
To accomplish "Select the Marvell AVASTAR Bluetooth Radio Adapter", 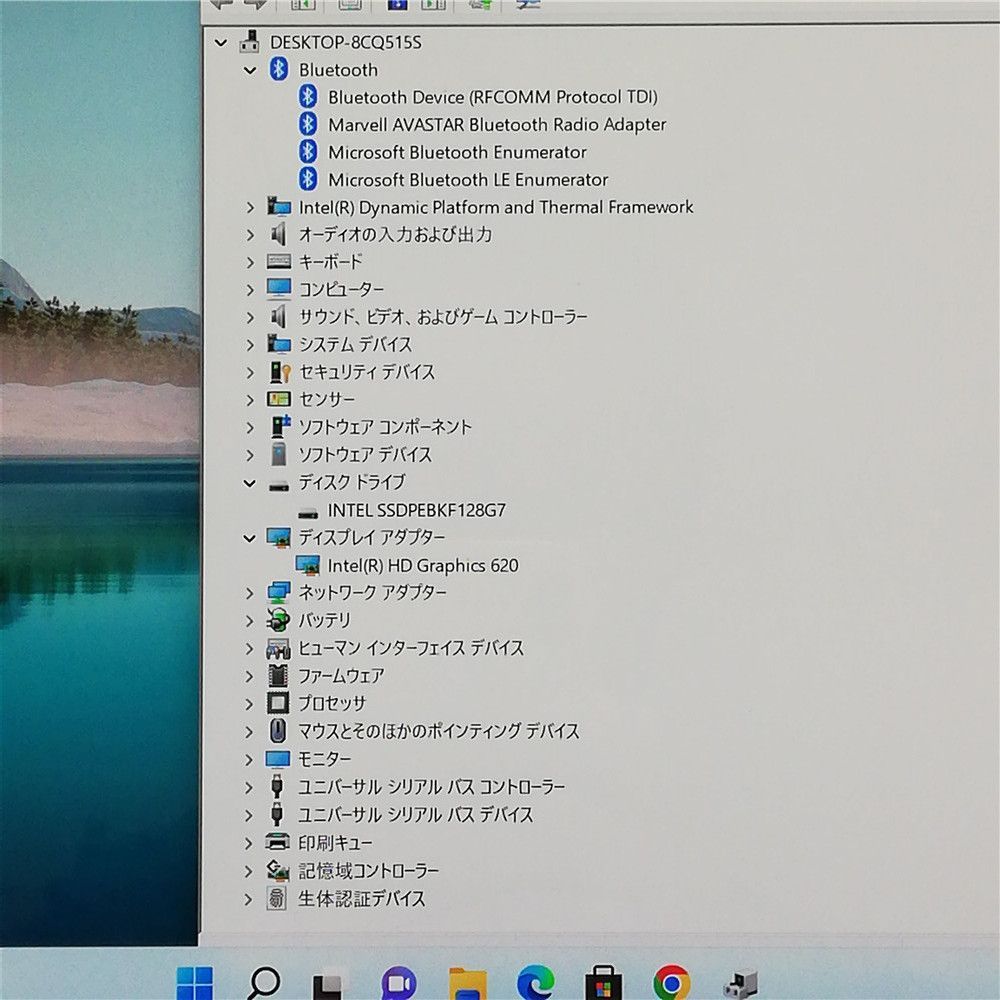I will click(497, 125).
